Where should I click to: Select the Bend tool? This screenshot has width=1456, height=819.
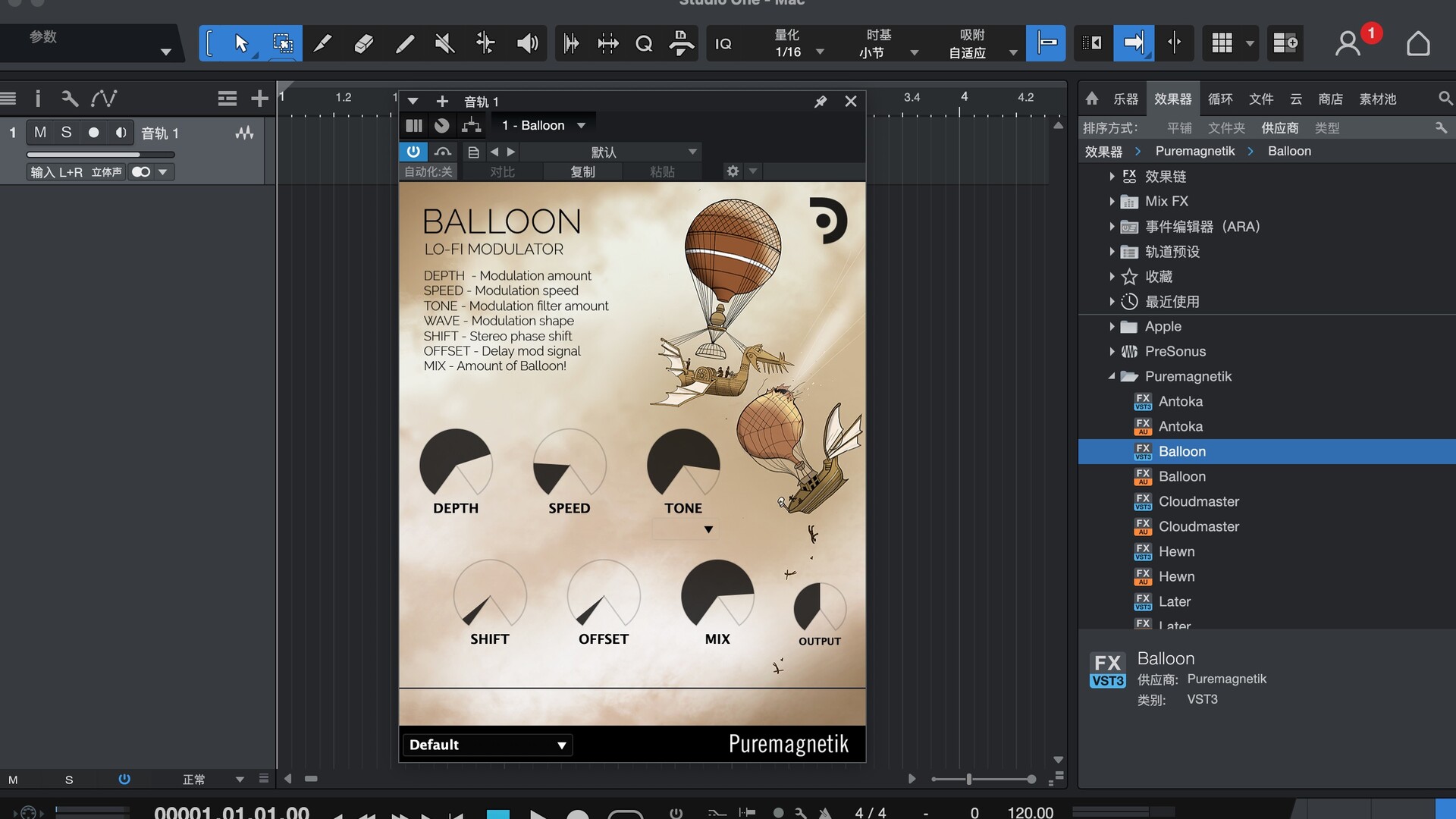pyautogui.click(x=485, y=43)
